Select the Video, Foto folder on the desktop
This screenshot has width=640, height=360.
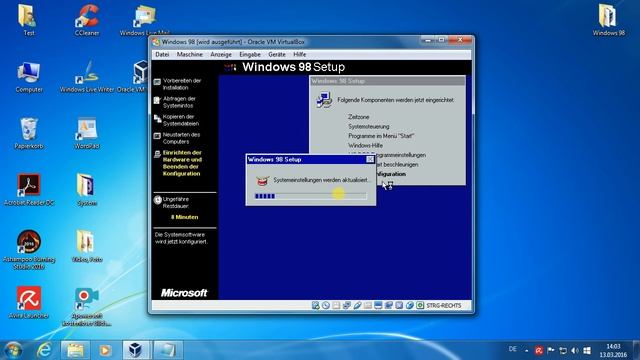coord(87,247)
